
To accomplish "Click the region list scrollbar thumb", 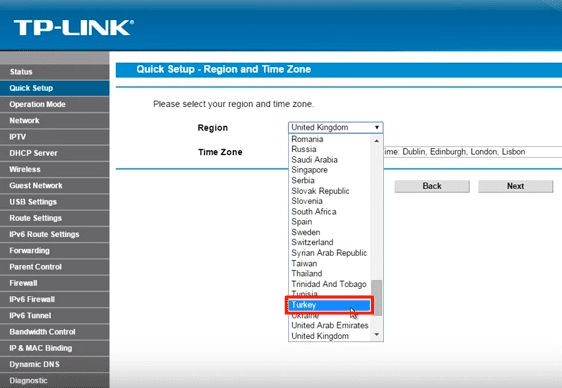I will click(x=376, y=297).
